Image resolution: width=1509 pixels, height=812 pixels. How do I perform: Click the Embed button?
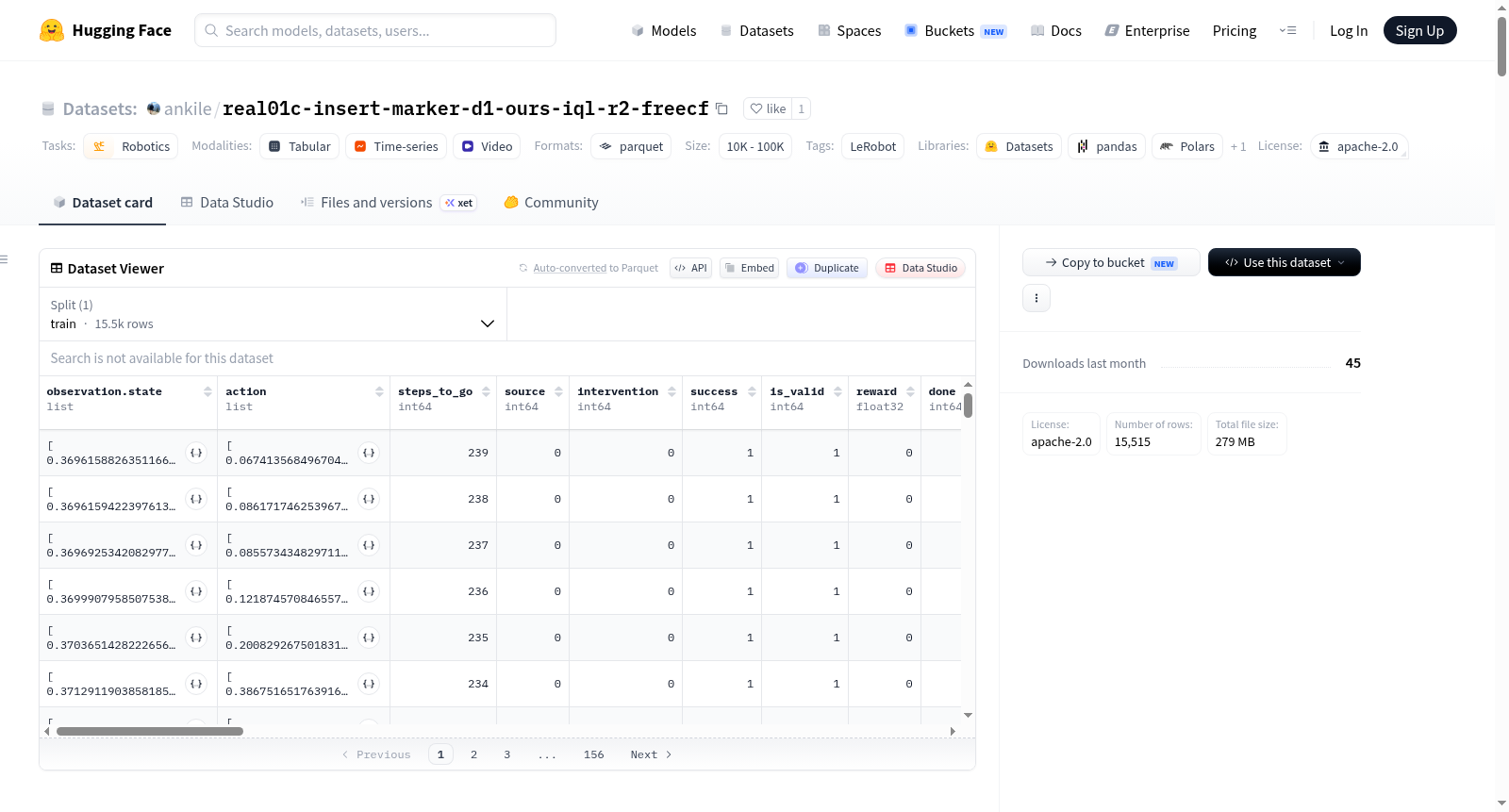(750, 268)
